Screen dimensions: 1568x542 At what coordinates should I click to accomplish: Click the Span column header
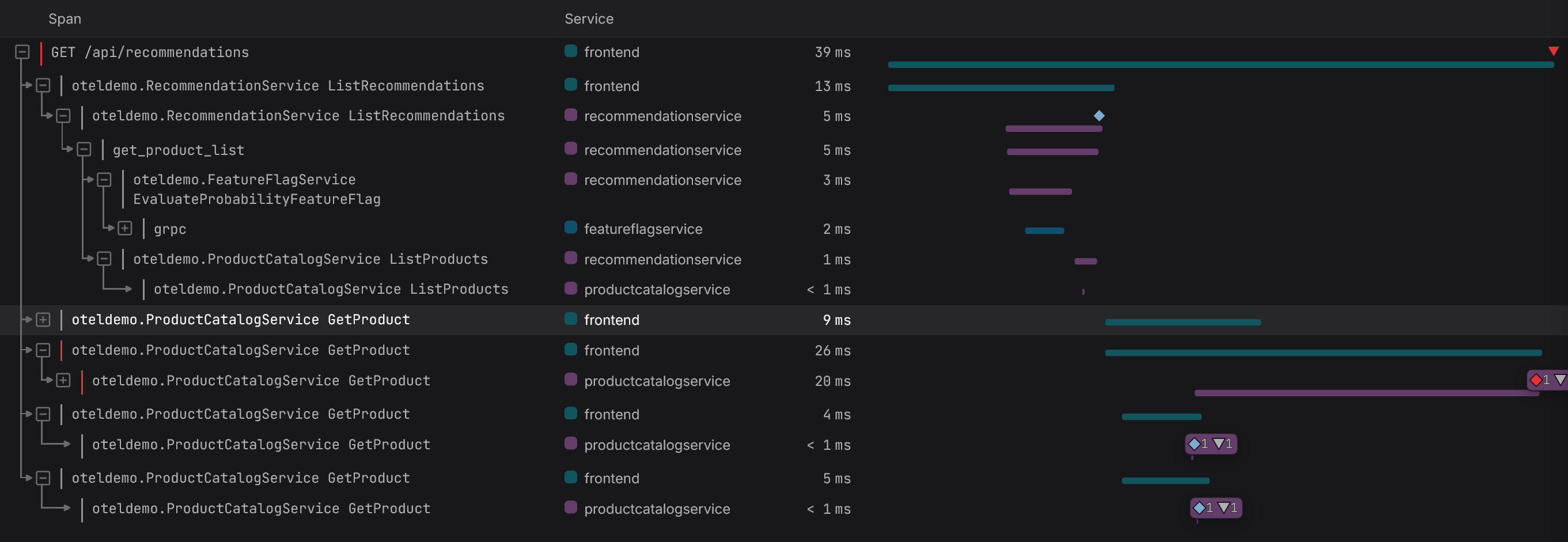(x=65, y=19)
